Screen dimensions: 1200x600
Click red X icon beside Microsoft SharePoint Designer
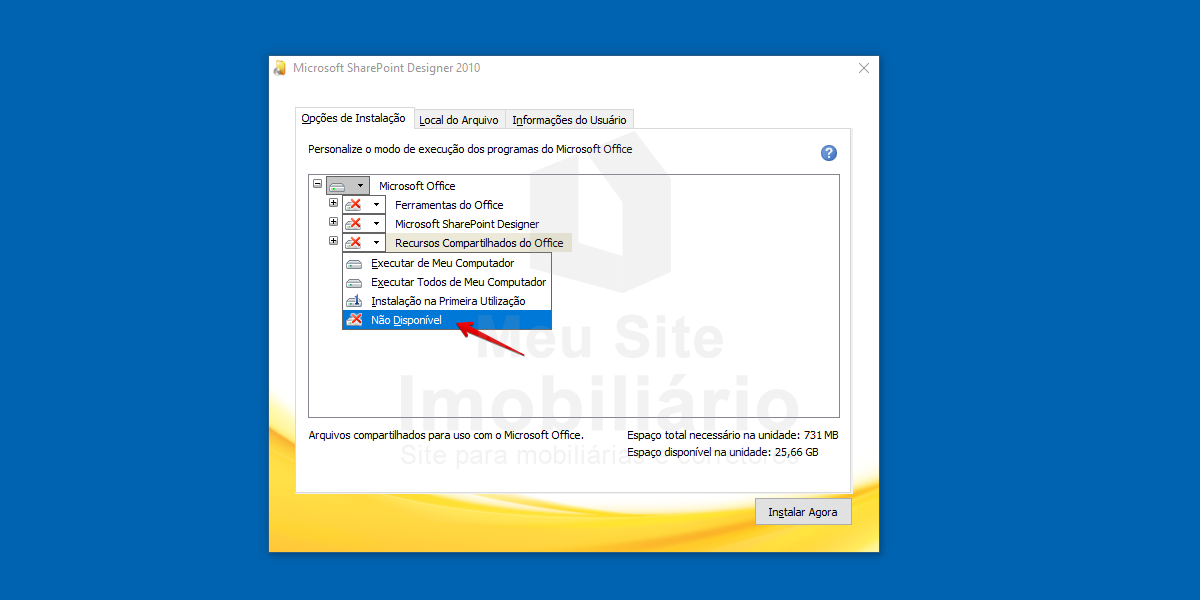[x=353, y=224]
